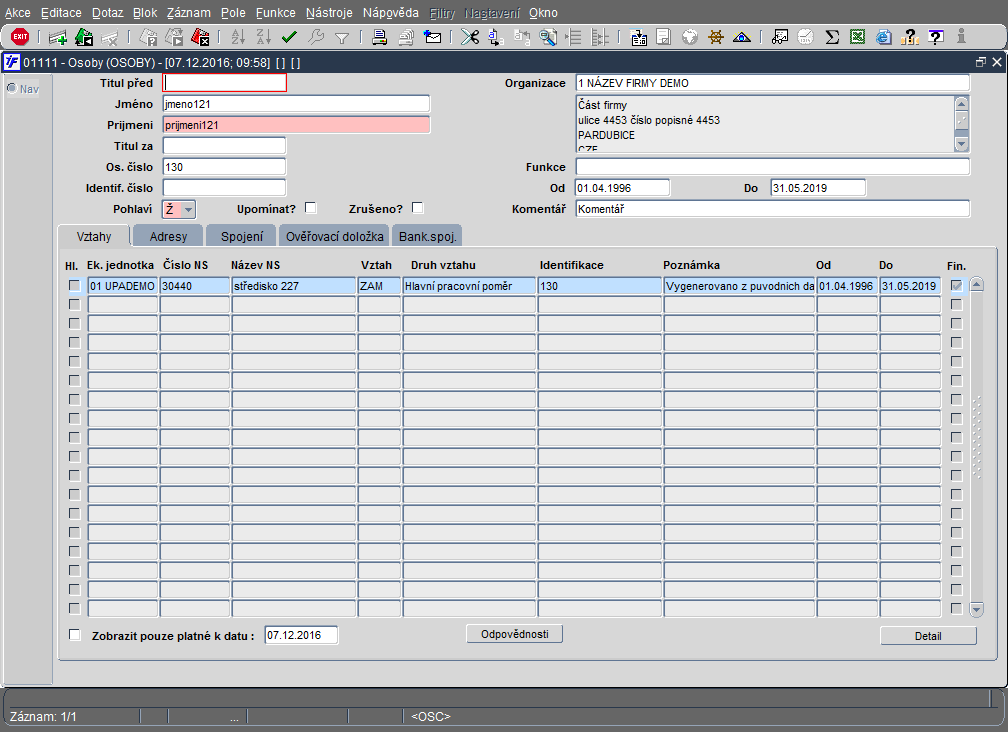The height and width of the screenshot is (732, 1008).
Task: Toggle the Fin. checkbox in the ZAM row
Action: pos(957,285)
